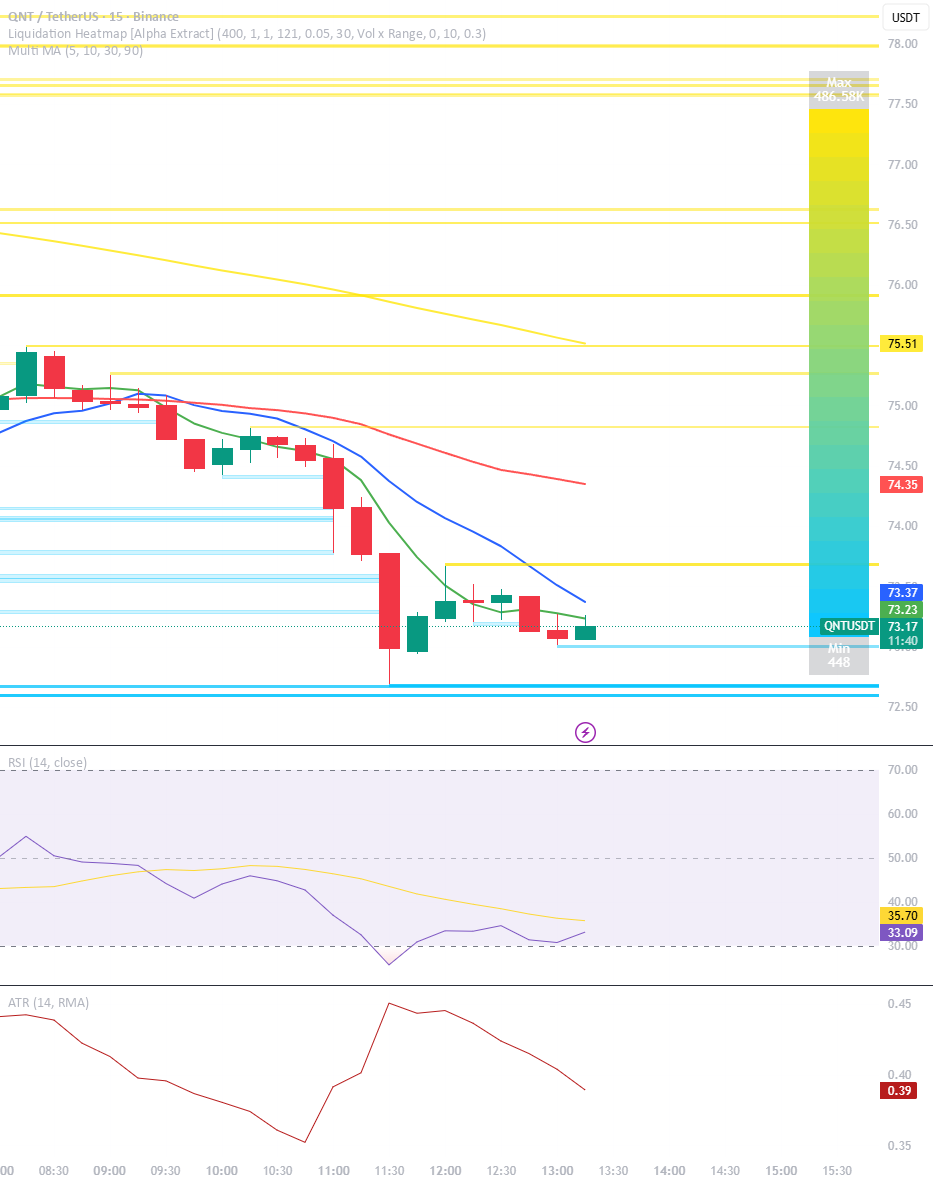
Task: Click the yellow 35.70 RSI MA label
Action: click(x=902, y=916)
